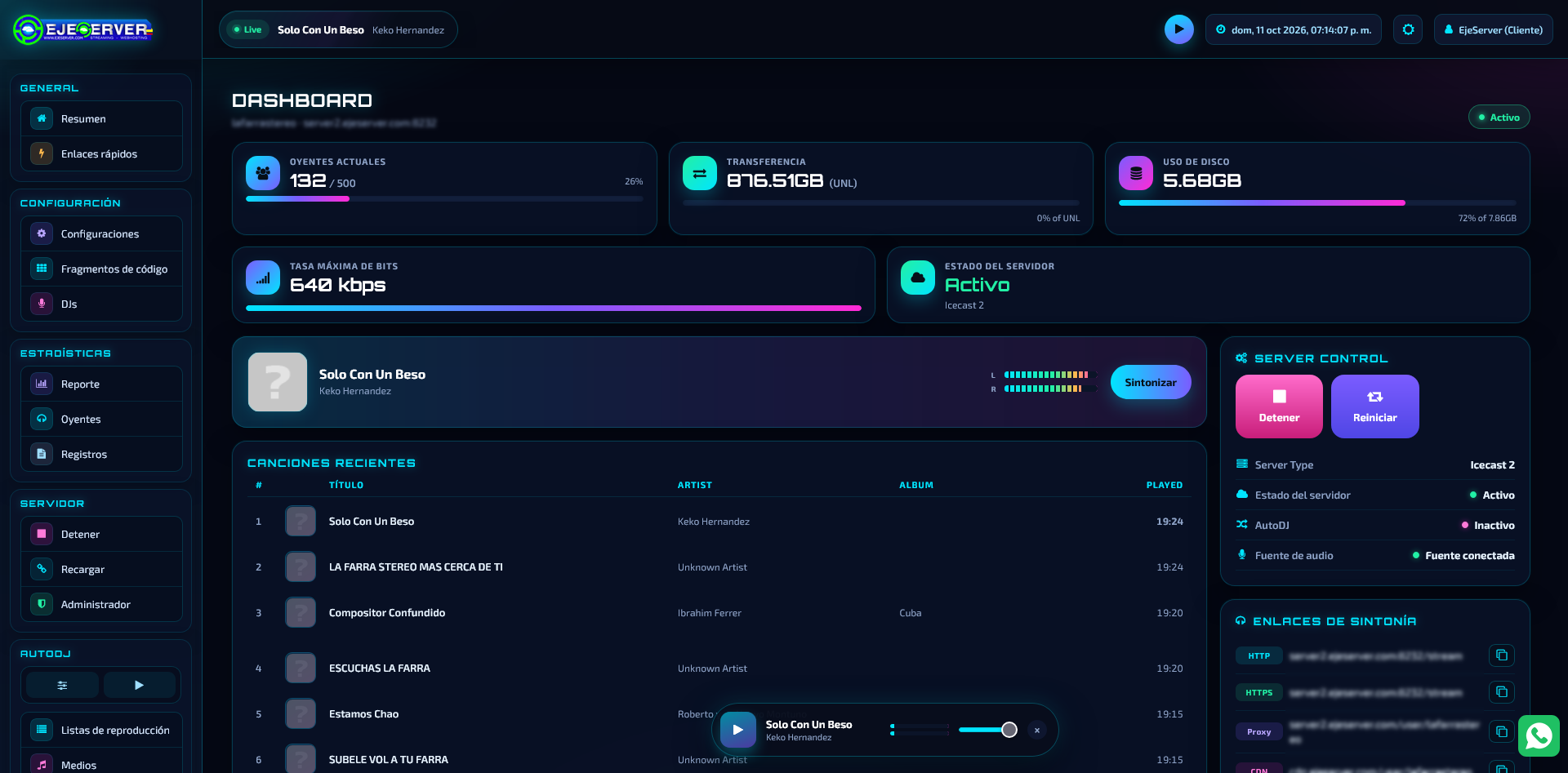Click the Oyentes Actuales users icon
This screenshot has width=1568, height=773.
(263, 173)
